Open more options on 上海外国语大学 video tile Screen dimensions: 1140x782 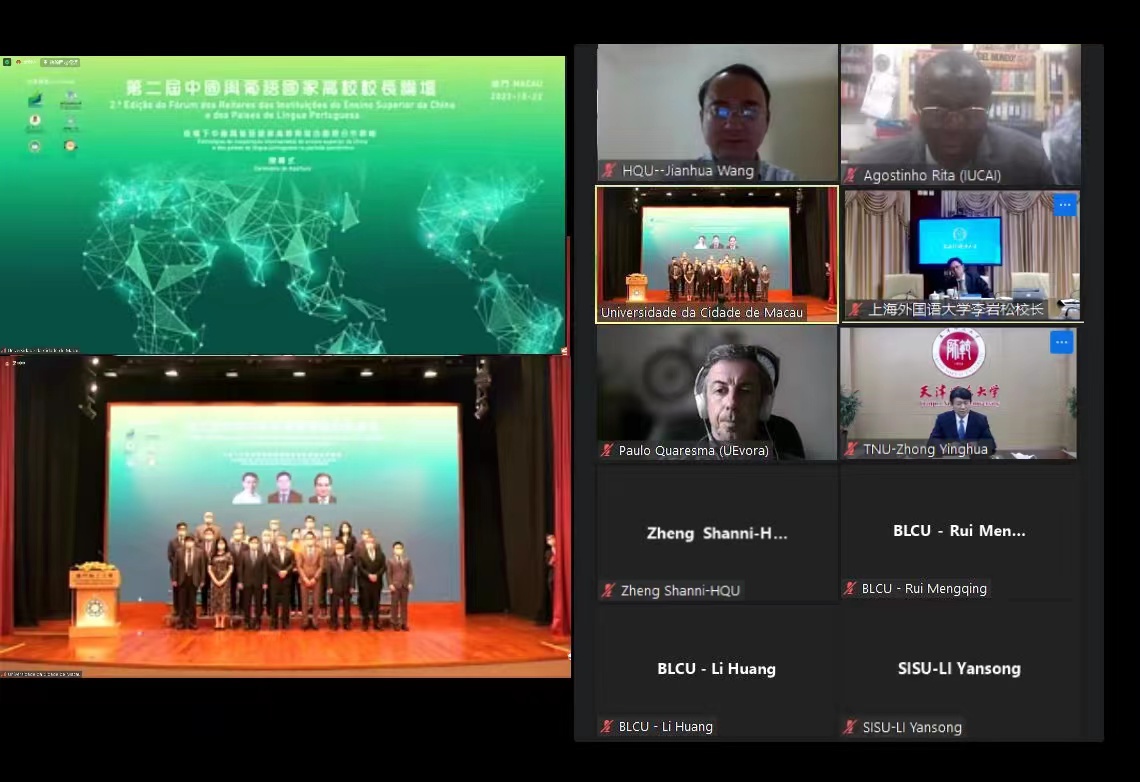pyautogui.click(x=1064, y=205)
